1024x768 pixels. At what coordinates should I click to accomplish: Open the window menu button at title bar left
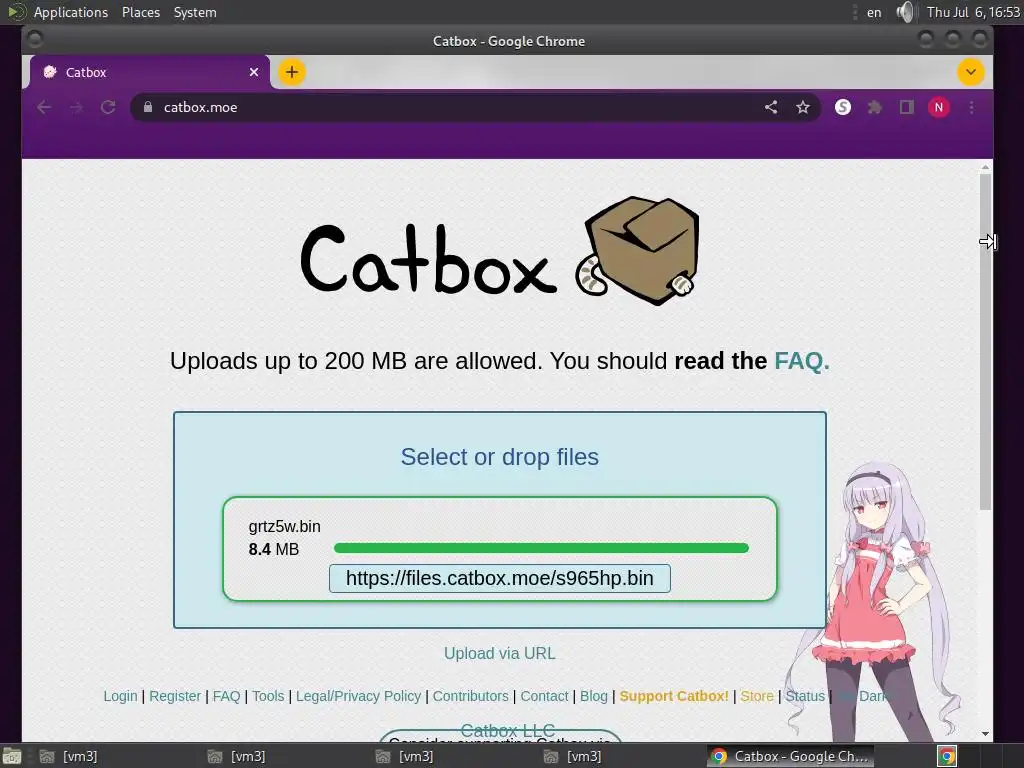point(35,40)
